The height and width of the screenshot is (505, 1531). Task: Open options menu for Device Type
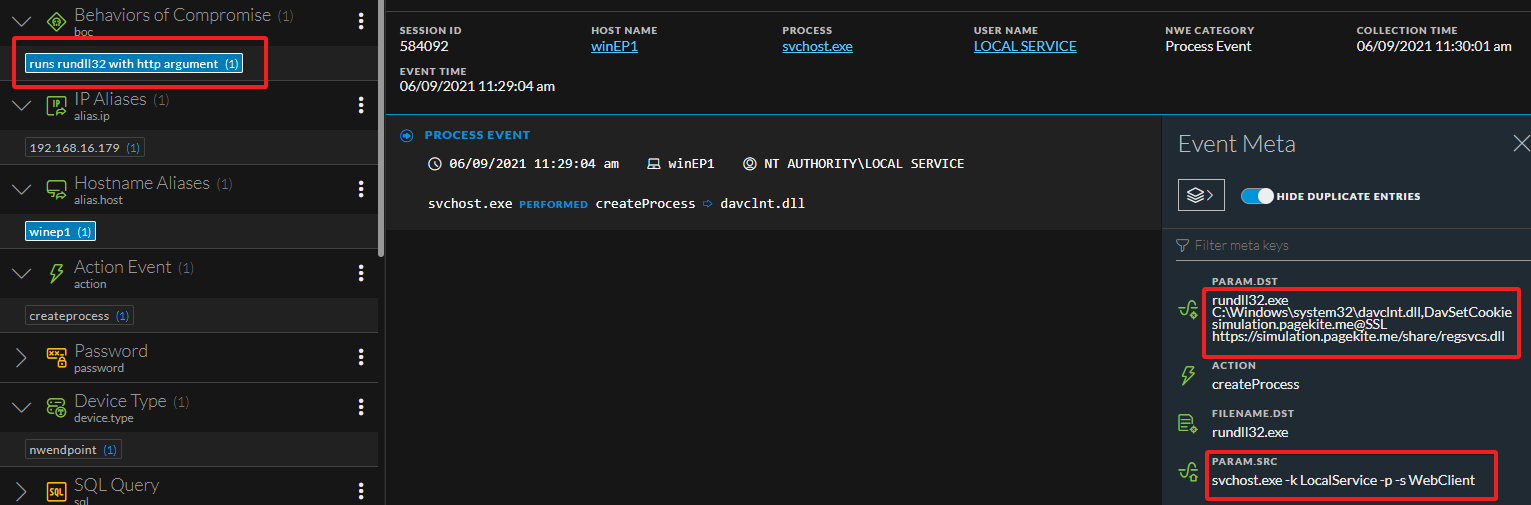[x=361, y=407]
